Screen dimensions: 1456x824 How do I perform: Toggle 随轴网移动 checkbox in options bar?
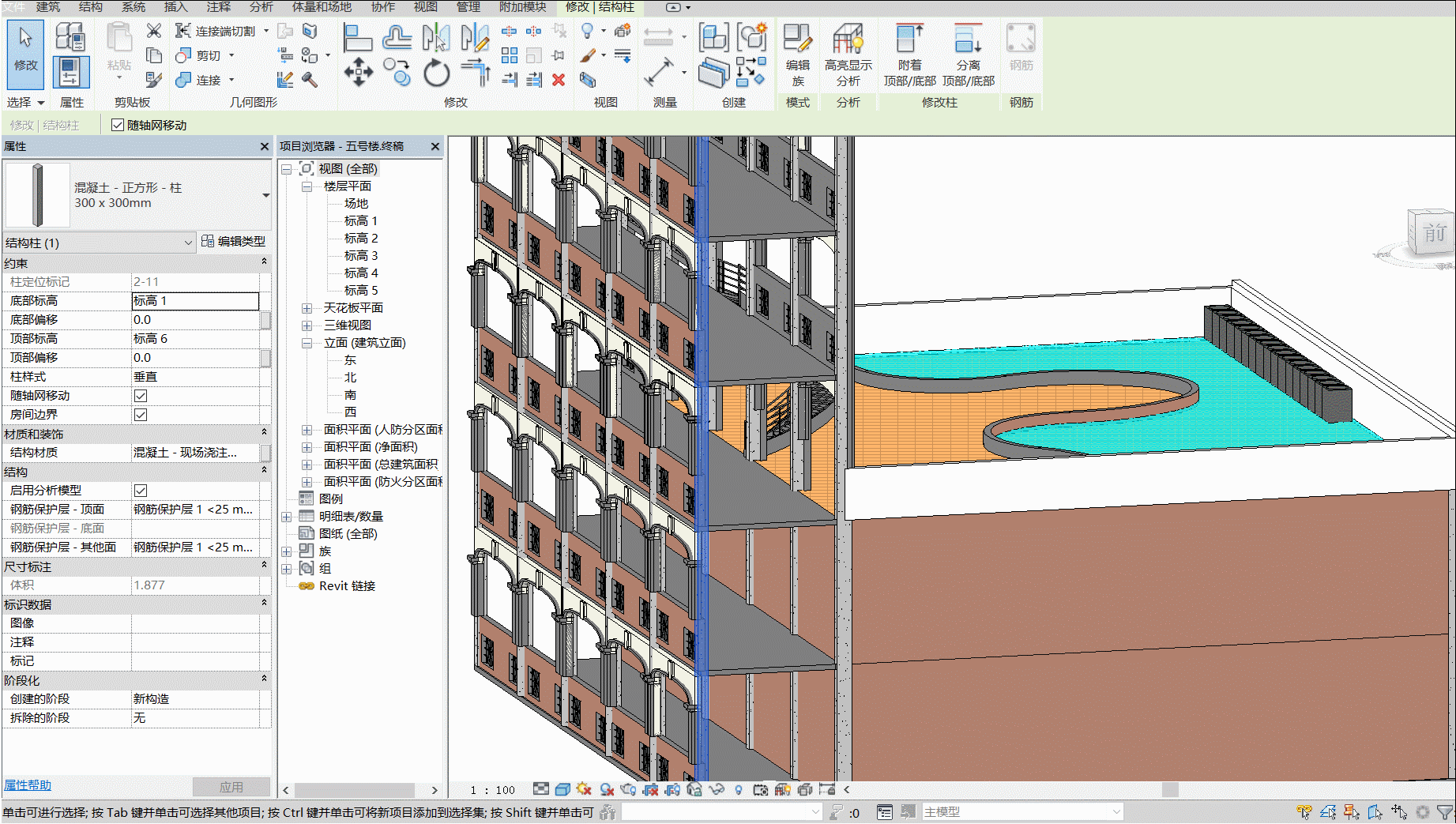[118, 125]
